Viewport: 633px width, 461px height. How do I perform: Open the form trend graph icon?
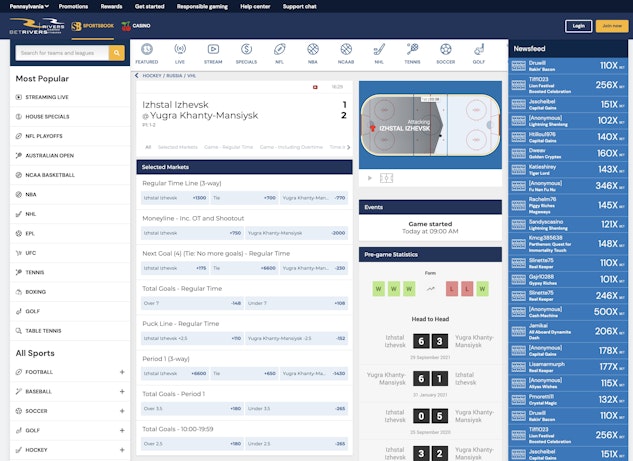coord(431,289)
